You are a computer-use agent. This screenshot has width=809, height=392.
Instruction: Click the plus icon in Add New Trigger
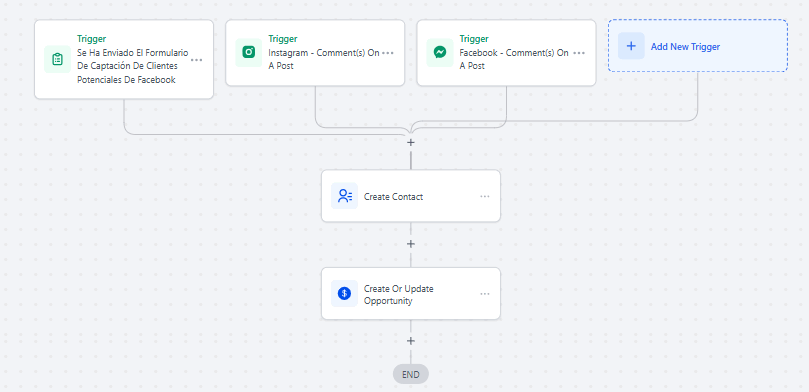coord(631,46)
